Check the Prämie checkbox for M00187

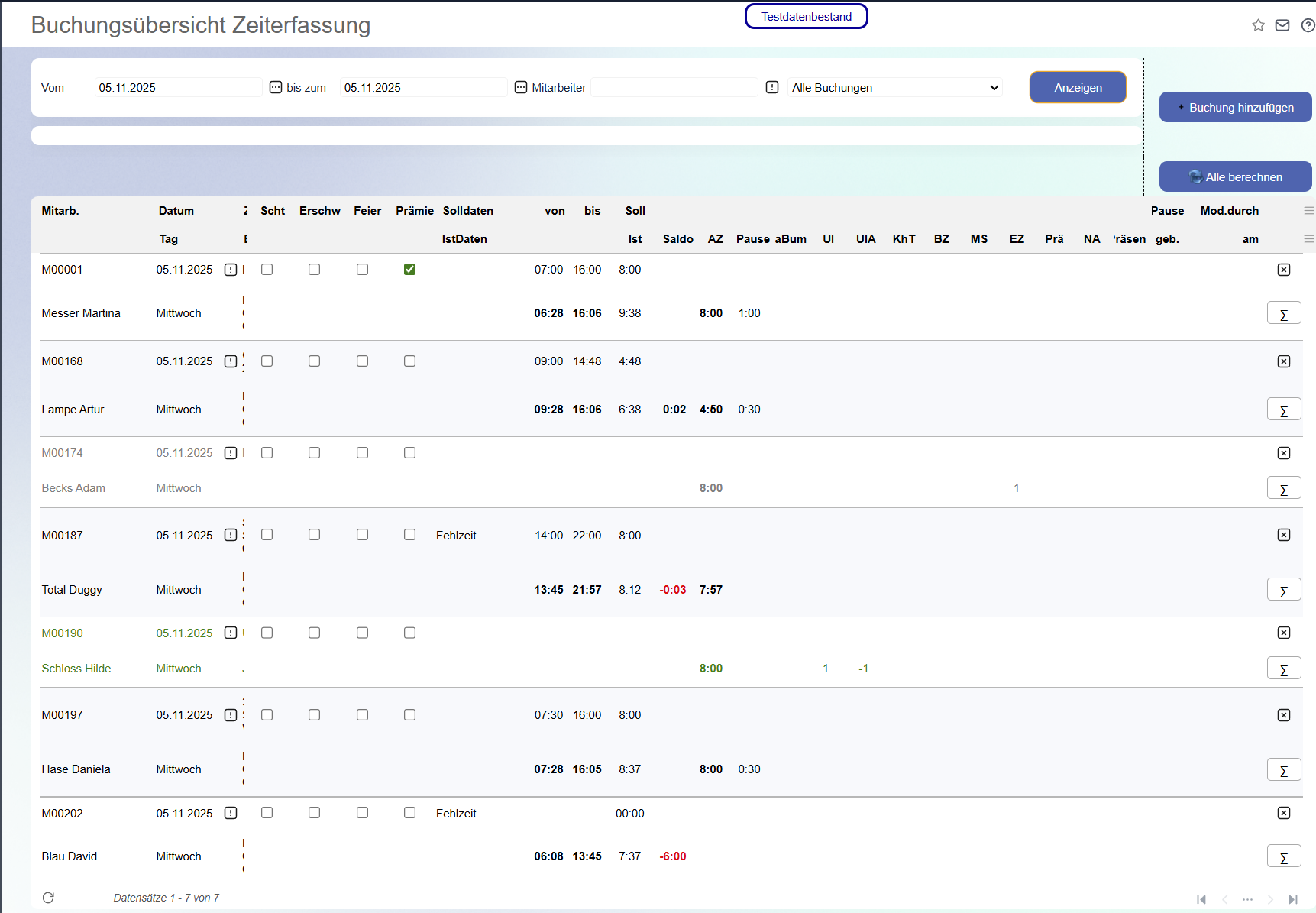(410, 535)
